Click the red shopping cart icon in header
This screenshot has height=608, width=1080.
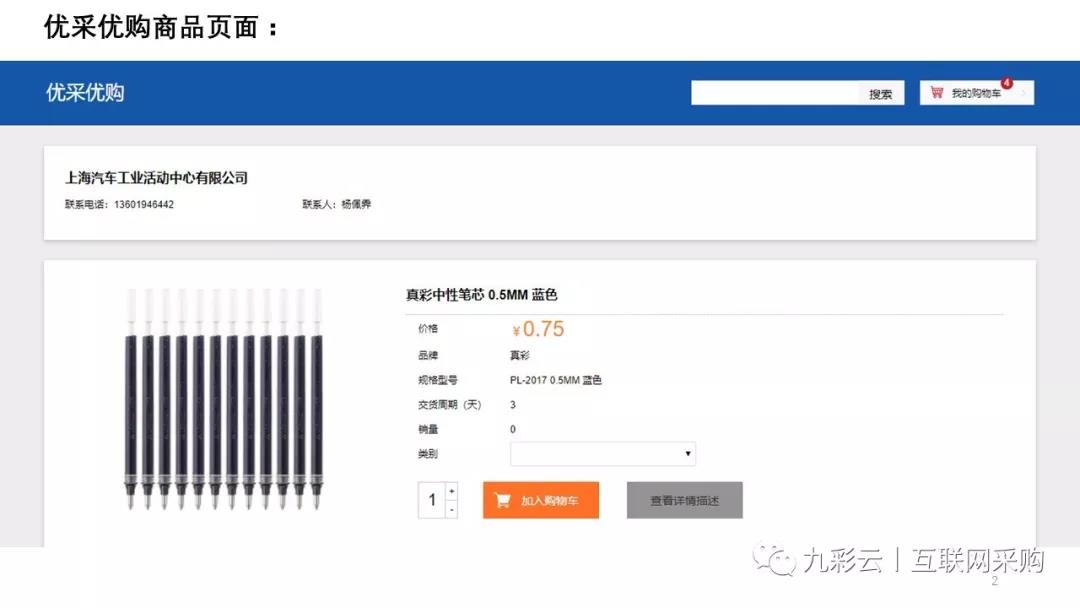tap(937, 92)
